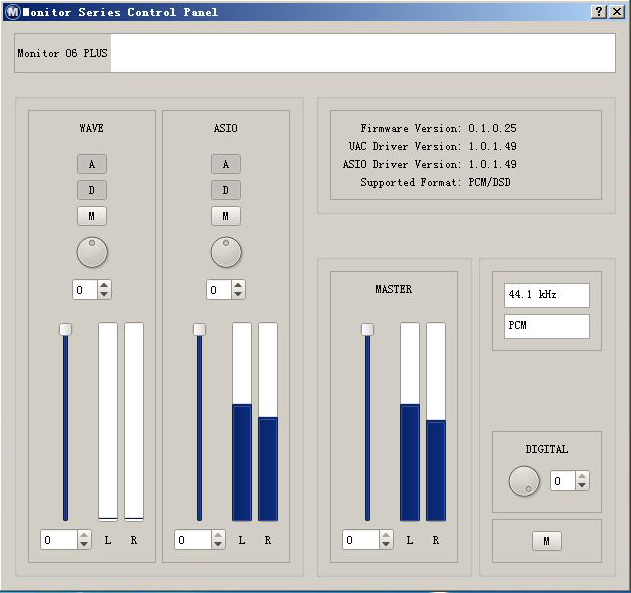Viewport: 631px width, 593px height.
Task: Click the 44.1 kHz sample rate field
Action: click(547, 295)
